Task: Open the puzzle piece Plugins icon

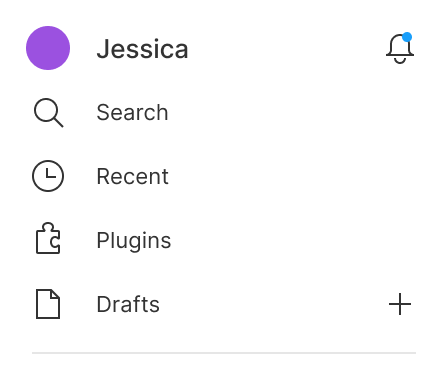Action: 48,238
